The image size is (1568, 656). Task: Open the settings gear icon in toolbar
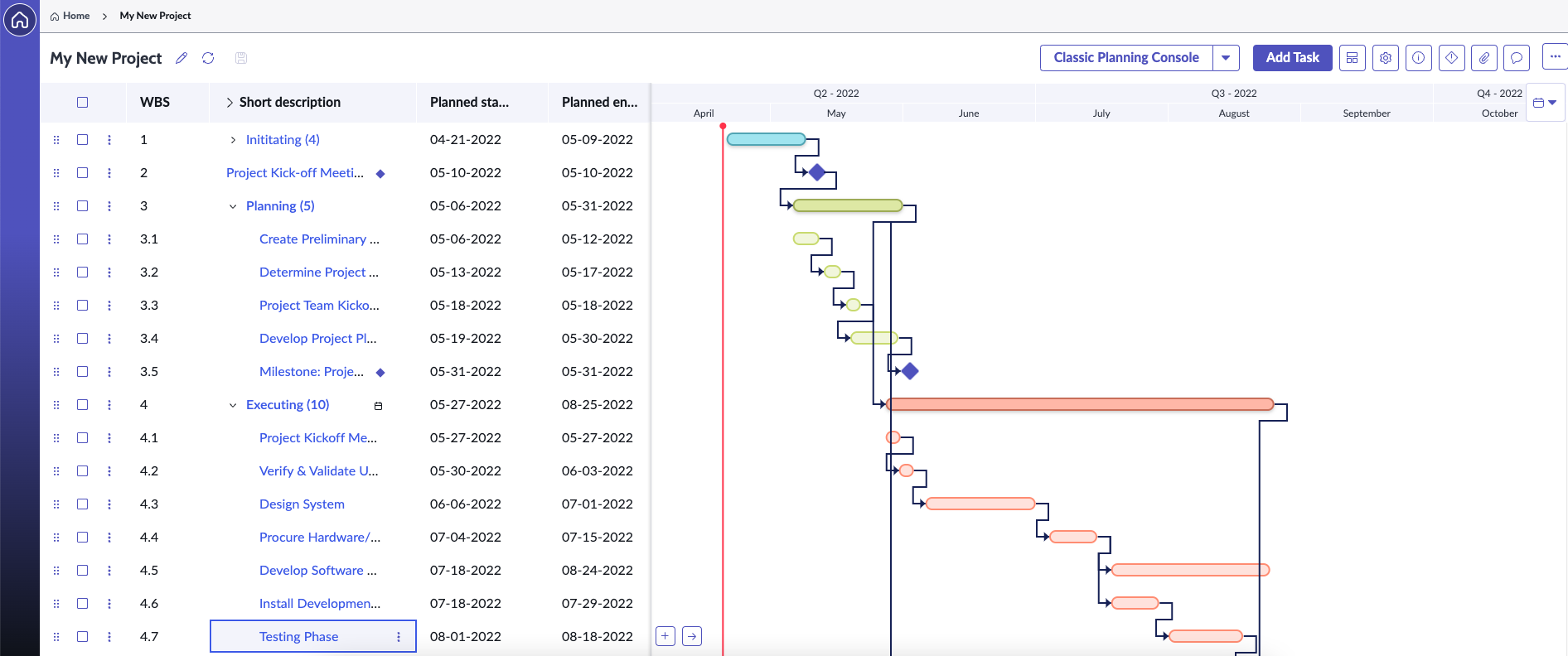[1386, 58]
